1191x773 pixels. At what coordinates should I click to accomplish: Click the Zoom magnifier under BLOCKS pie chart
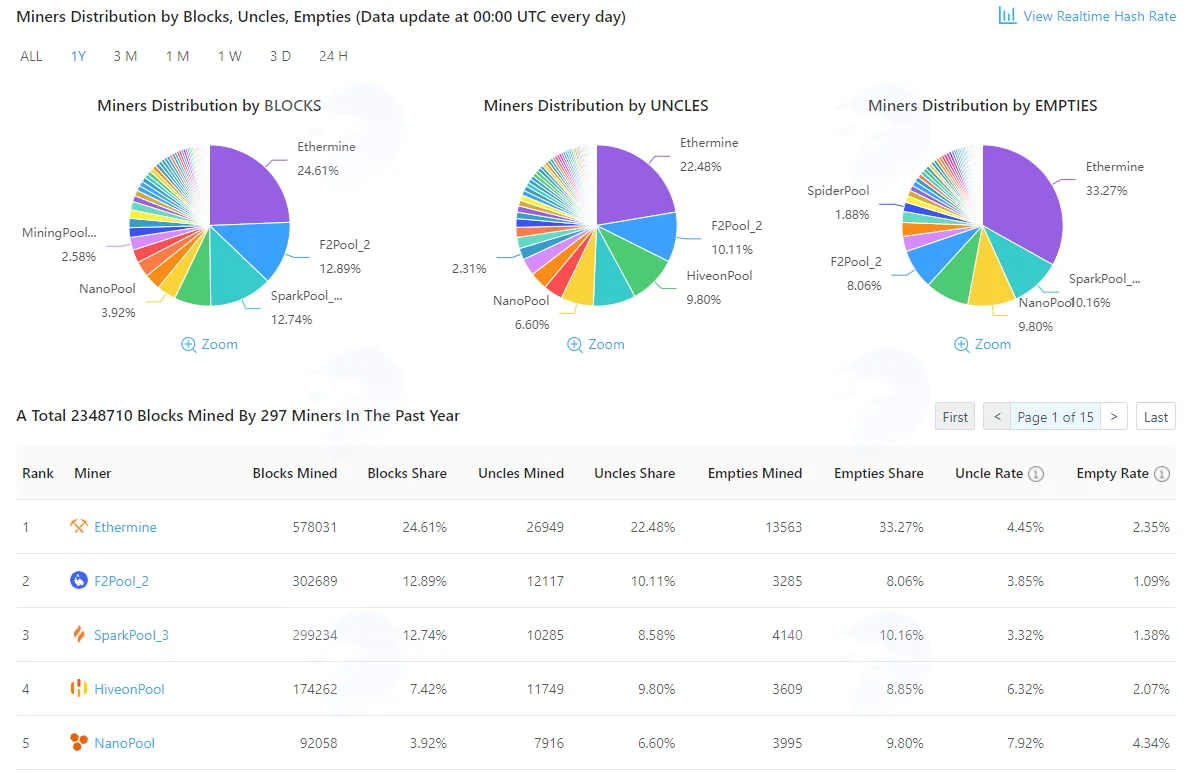(188, 344)
